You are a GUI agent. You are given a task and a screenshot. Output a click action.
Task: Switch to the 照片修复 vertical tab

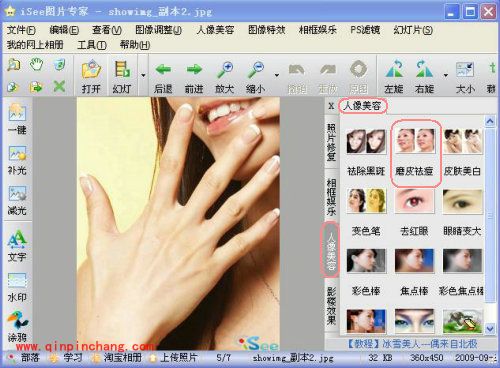coord(331,142)
